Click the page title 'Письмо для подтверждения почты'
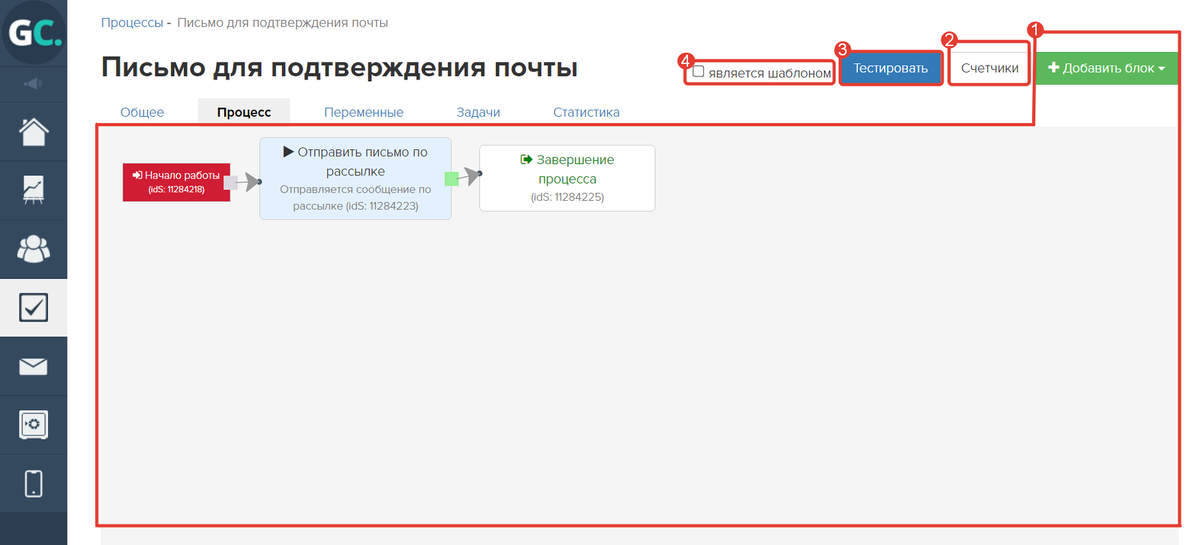Image resolution: width=1200 pixels, height=545 pixels. pyautogui.click(x=339, y=68)
